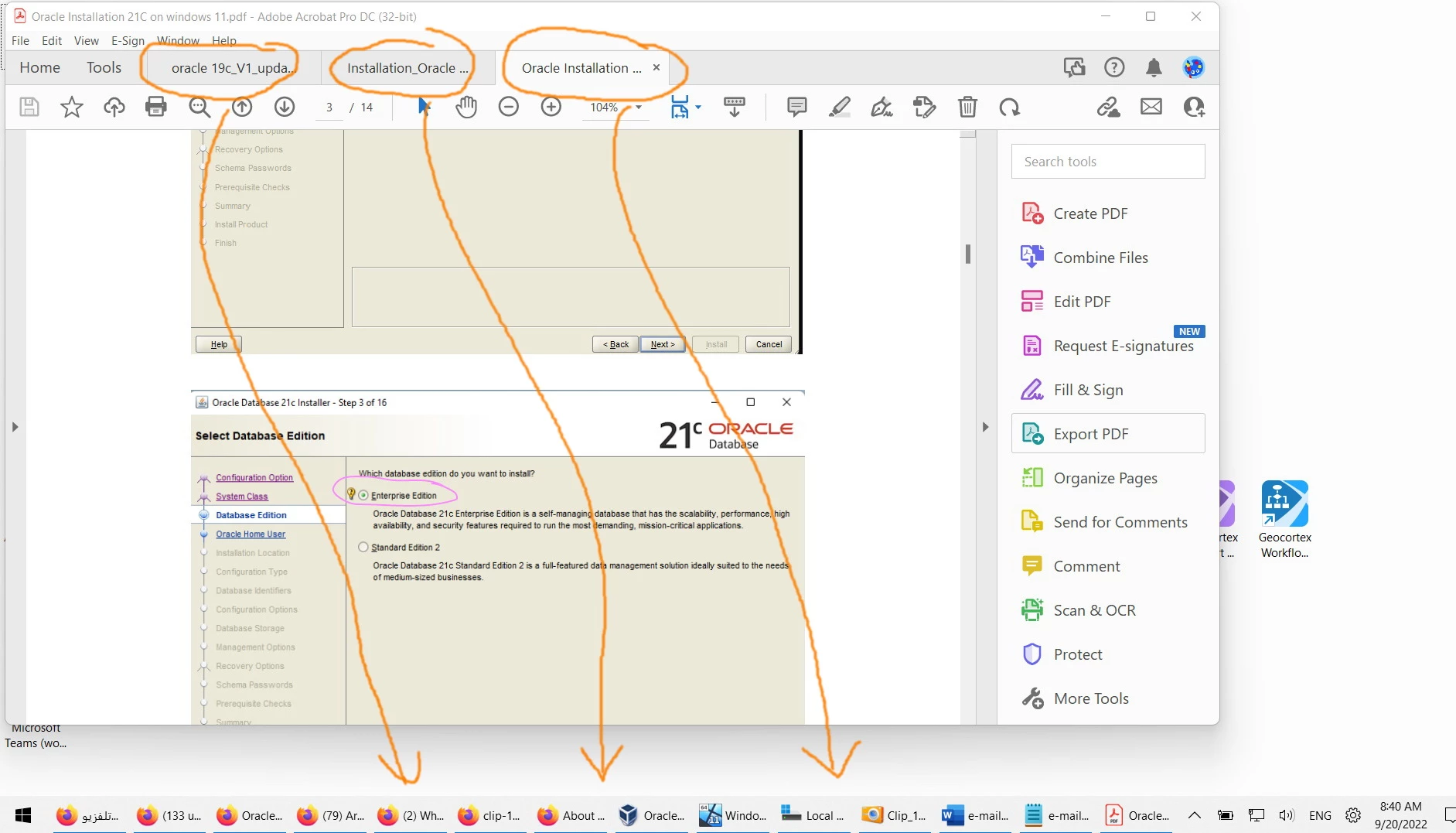Open the File menu

tap(20, 40)
